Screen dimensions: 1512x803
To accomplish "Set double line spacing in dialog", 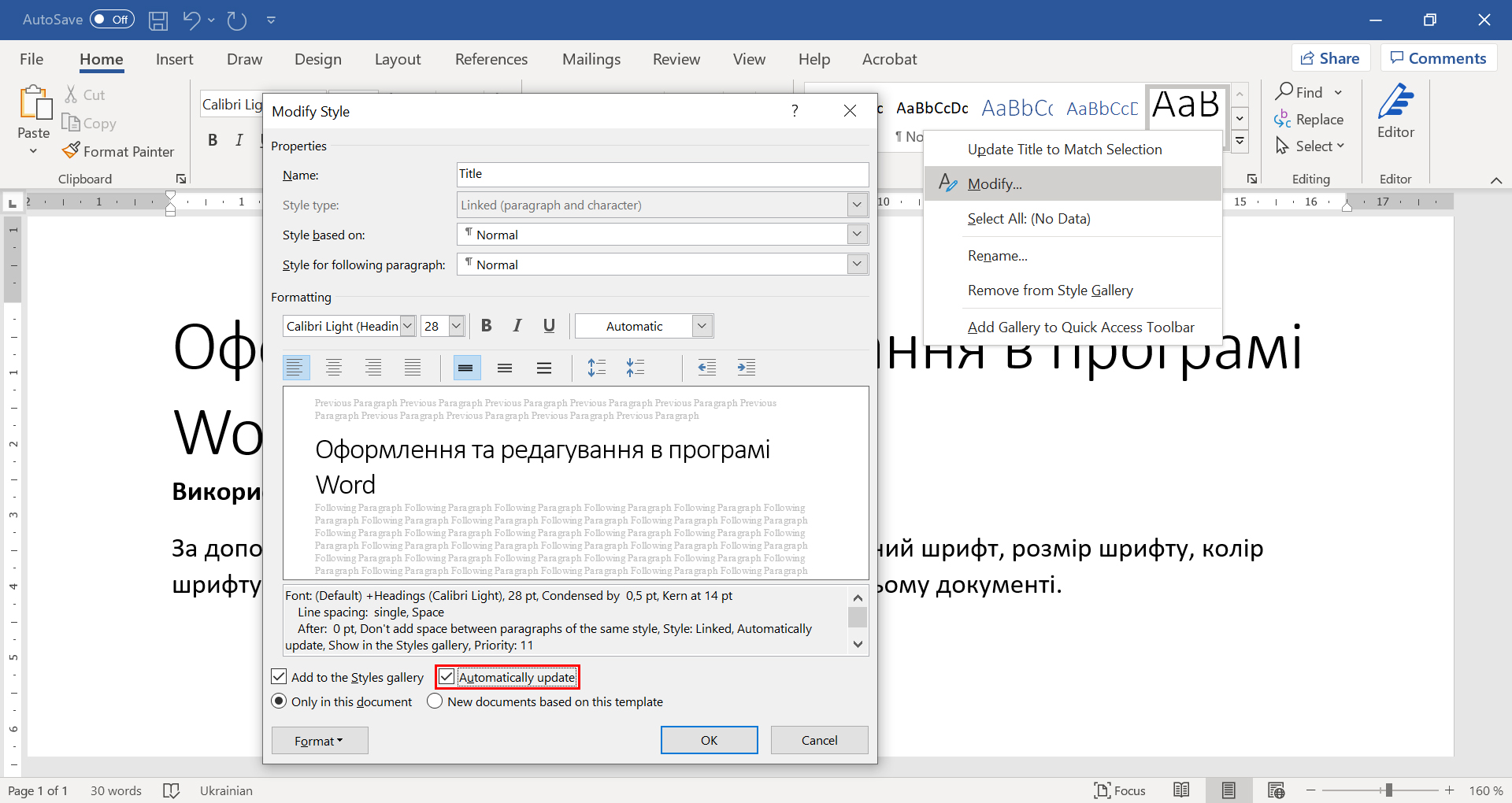I will 544,368.
